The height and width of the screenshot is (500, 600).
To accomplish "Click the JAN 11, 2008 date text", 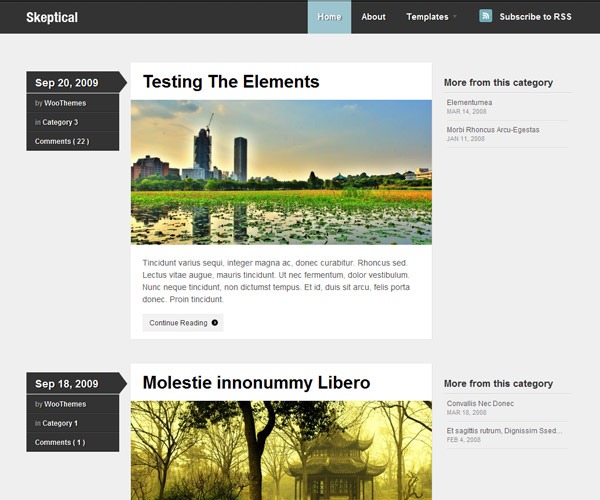I will point(466,138).
